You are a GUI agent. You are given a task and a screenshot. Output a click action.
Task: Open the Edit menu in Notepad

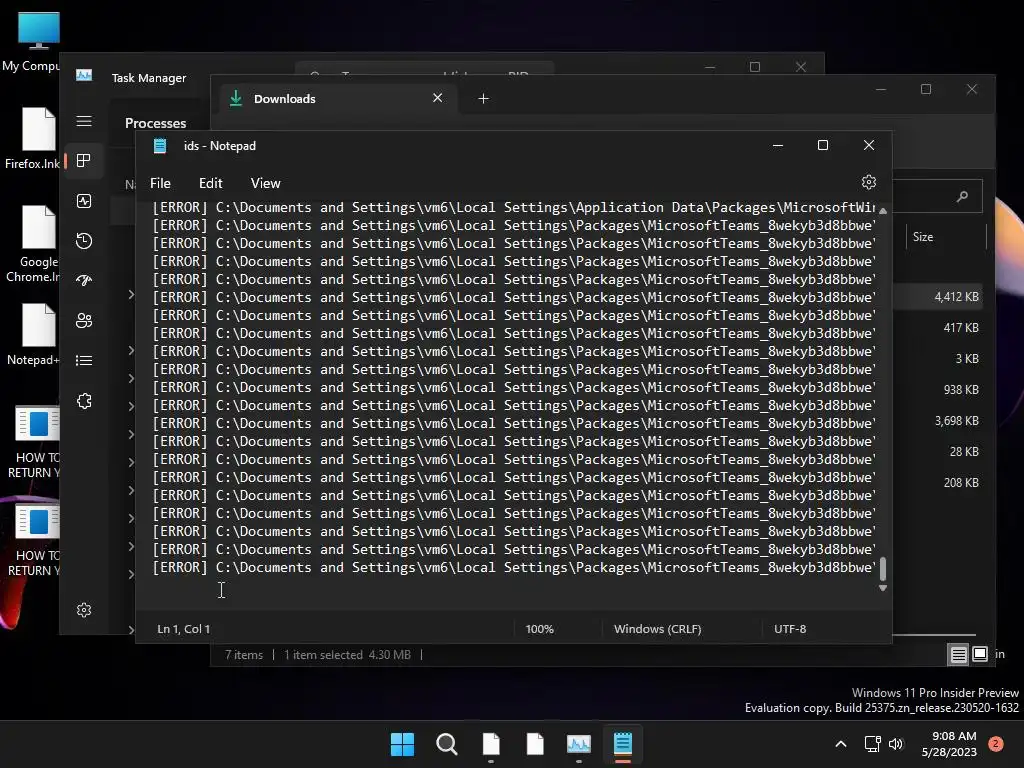(210, 184)
